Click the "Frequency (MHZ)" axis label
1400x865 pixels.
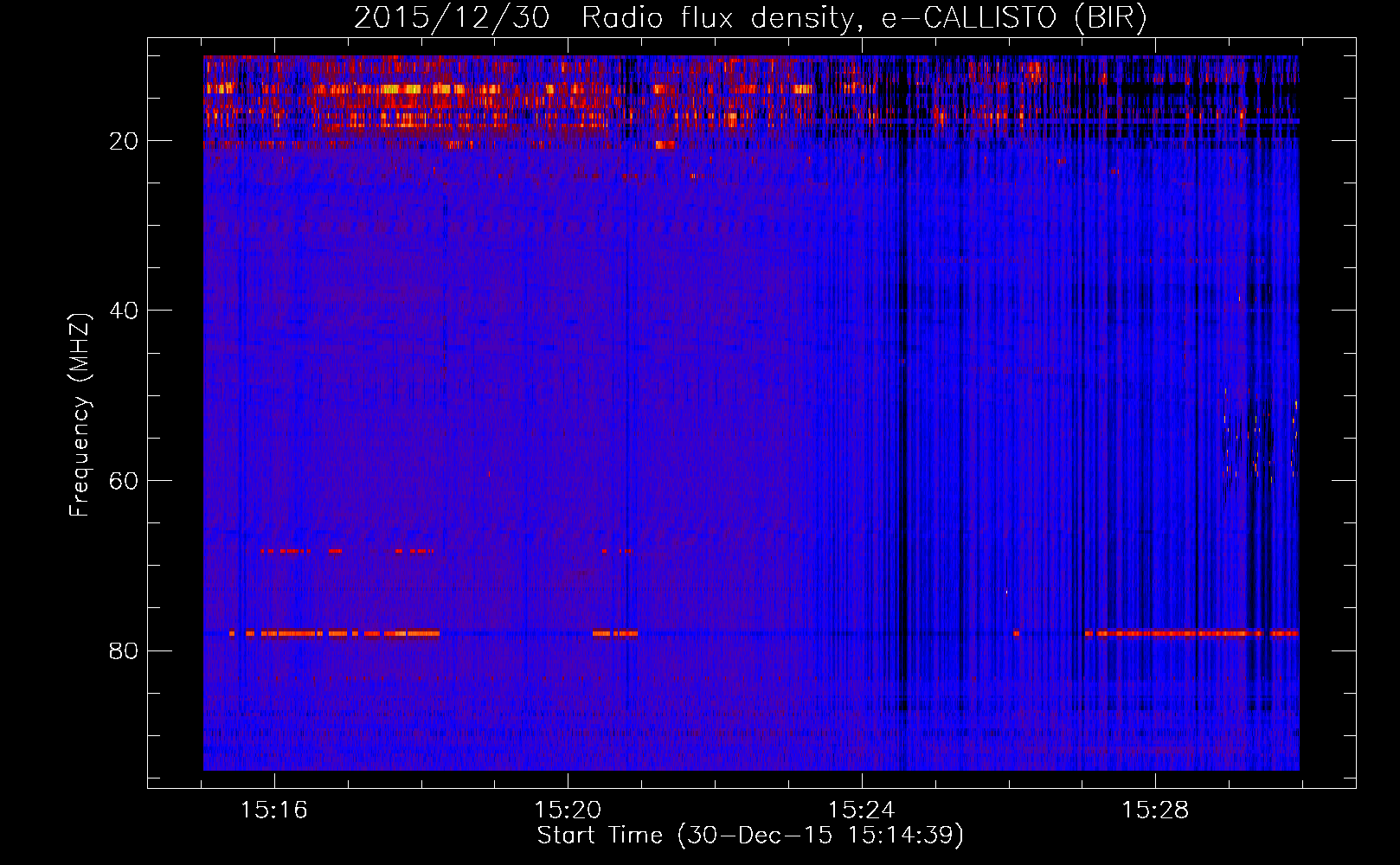pyautogui.click(x=80, y=415)
